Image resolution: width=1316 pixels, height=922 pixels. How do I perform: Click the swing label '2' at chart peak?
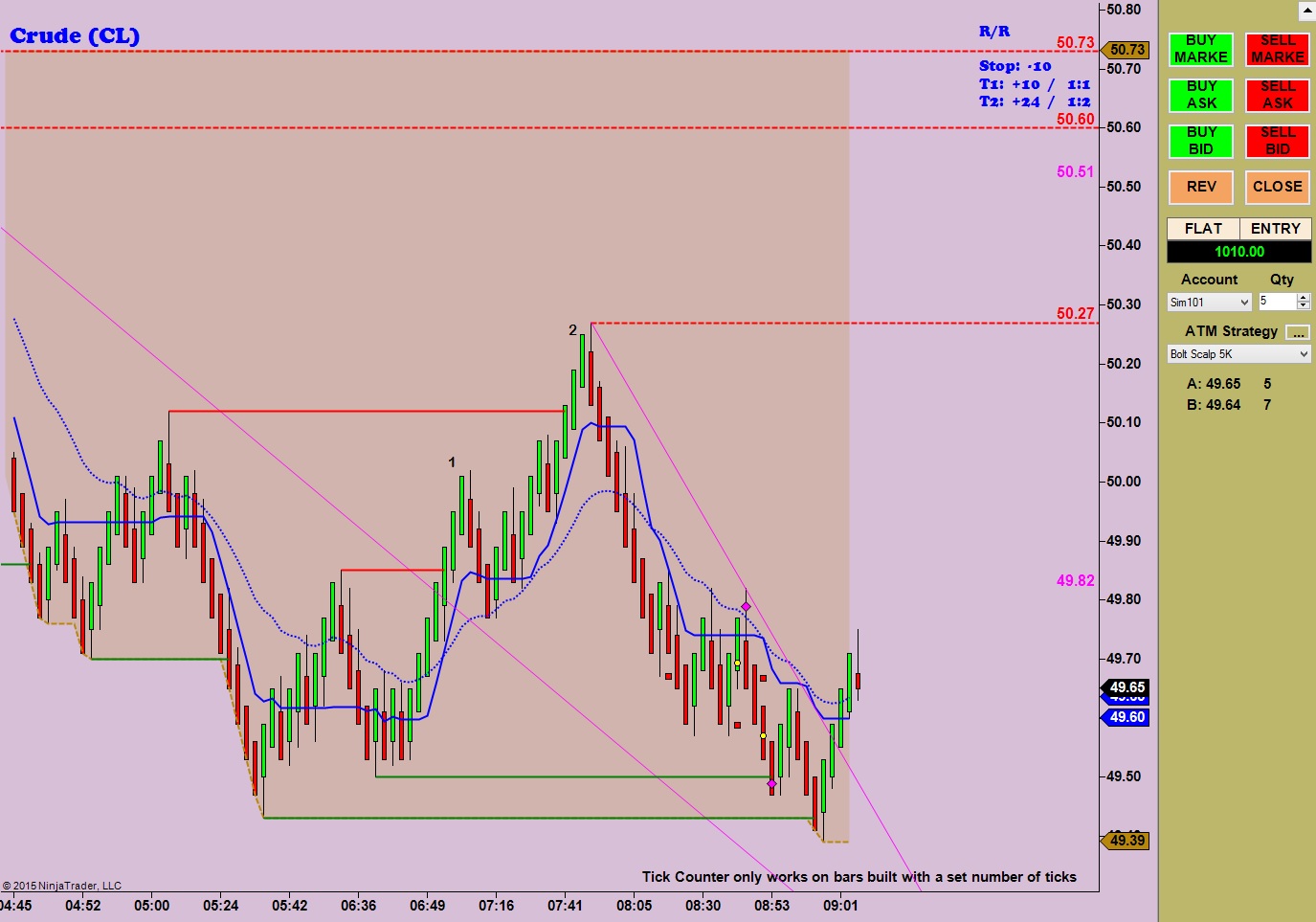tap(572, 330)
